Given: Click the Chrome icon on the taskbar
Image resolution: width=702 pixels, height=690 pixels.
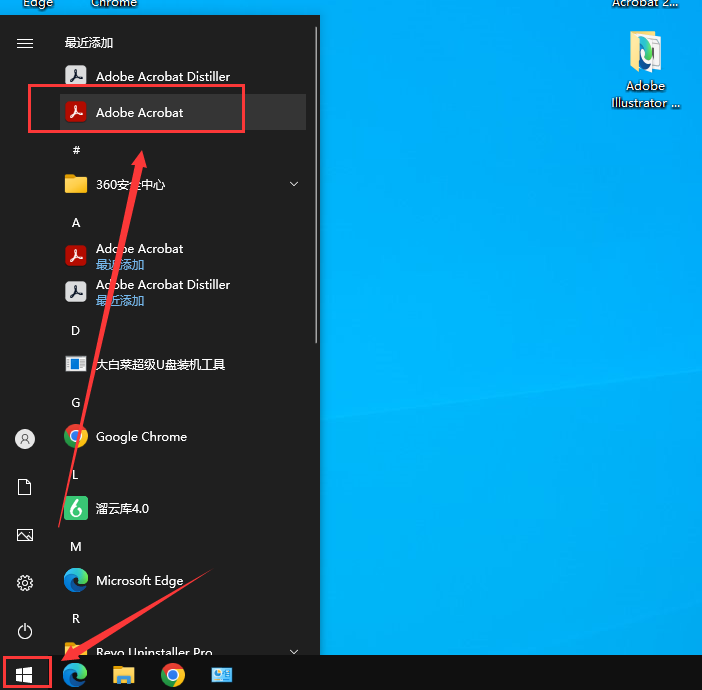Looking at the screenshot, I should coord(173,675).
